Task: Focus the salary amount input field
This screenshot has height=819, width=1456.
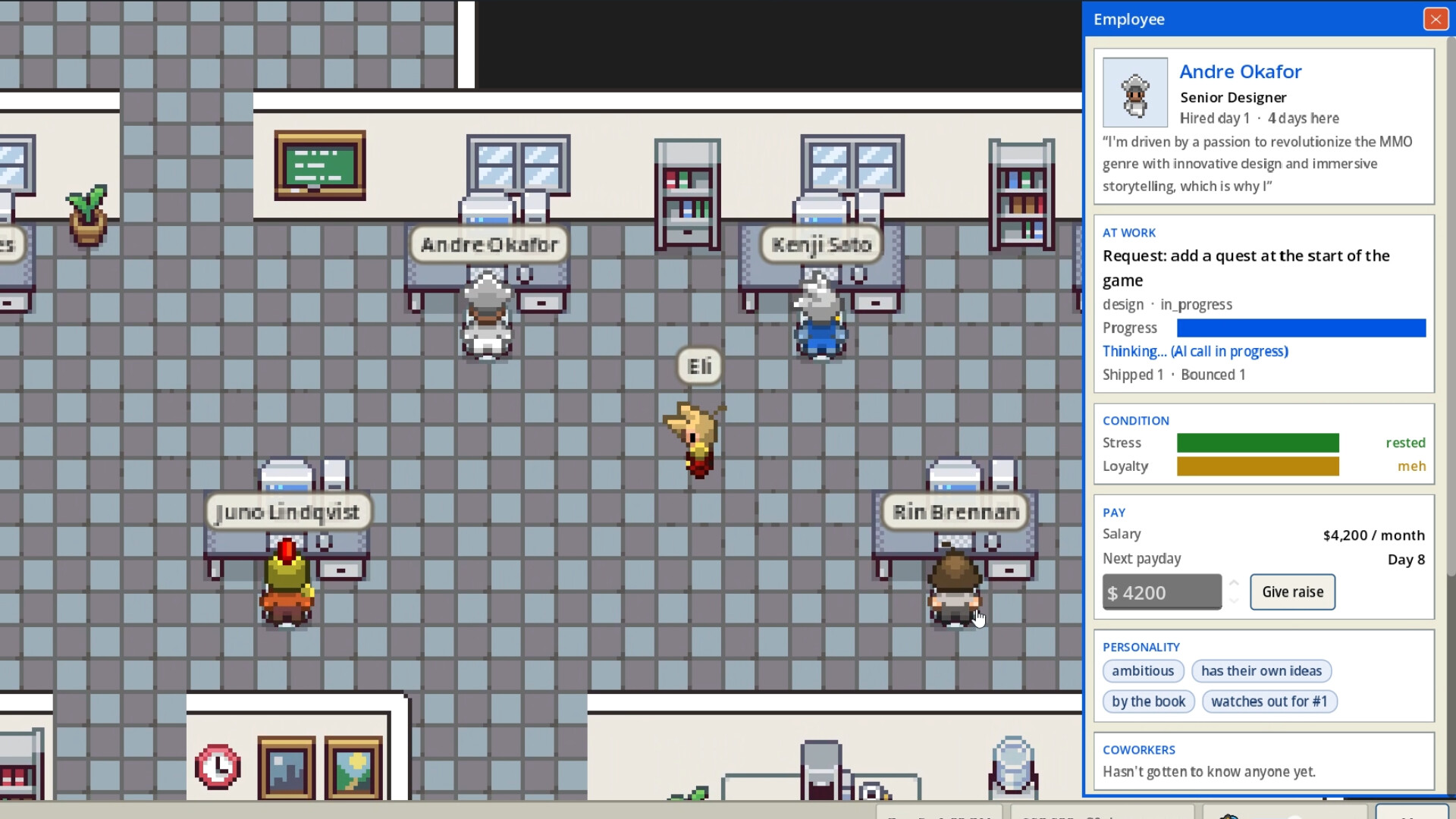Action: coord(1162,592)
